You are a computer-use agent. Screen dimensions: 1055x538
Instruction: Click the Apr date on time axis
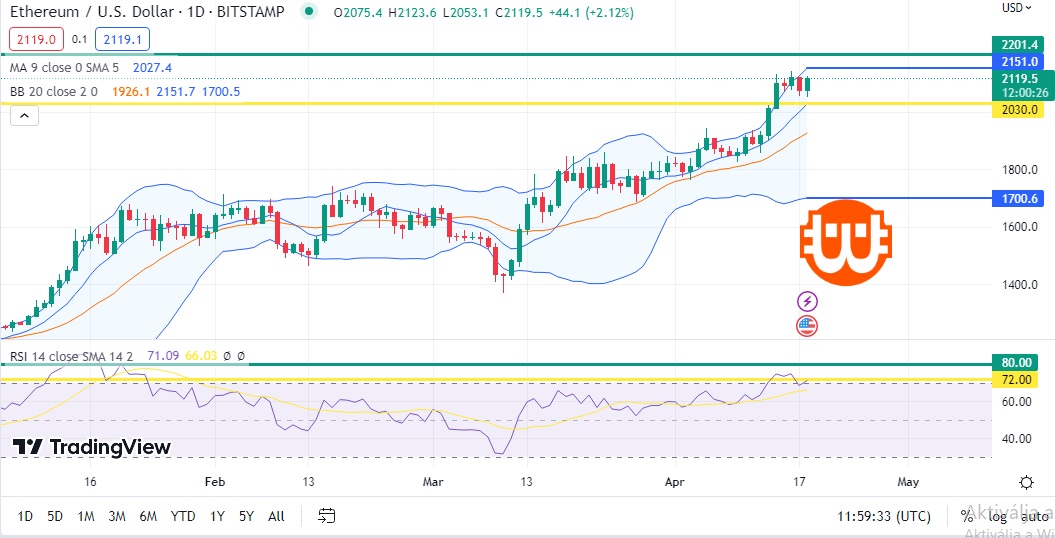pyautogui.click(x=674, y=482)
